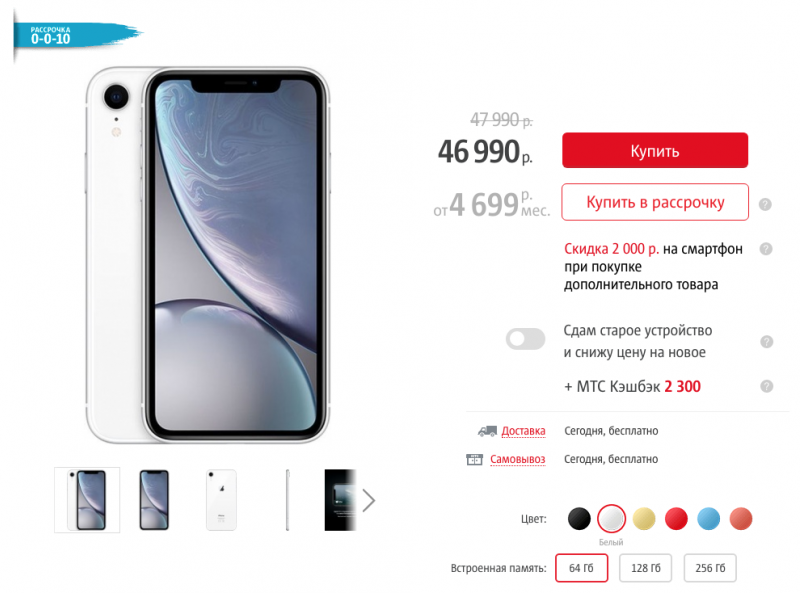Viewport: 800px width, 593px height.
Task: Click the pickup store icon
Action: (474, 459)
